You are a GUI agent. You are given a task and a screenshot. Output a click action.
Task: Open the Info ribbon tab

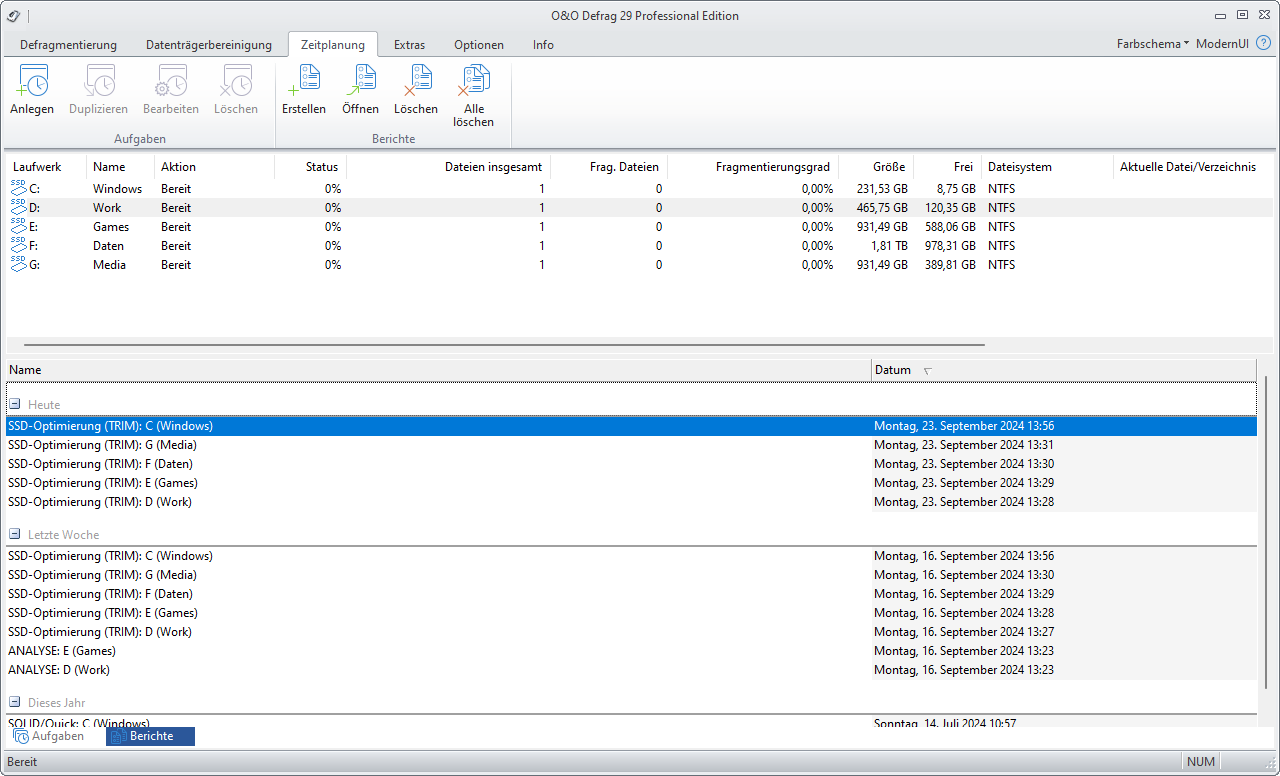(543, 45)
